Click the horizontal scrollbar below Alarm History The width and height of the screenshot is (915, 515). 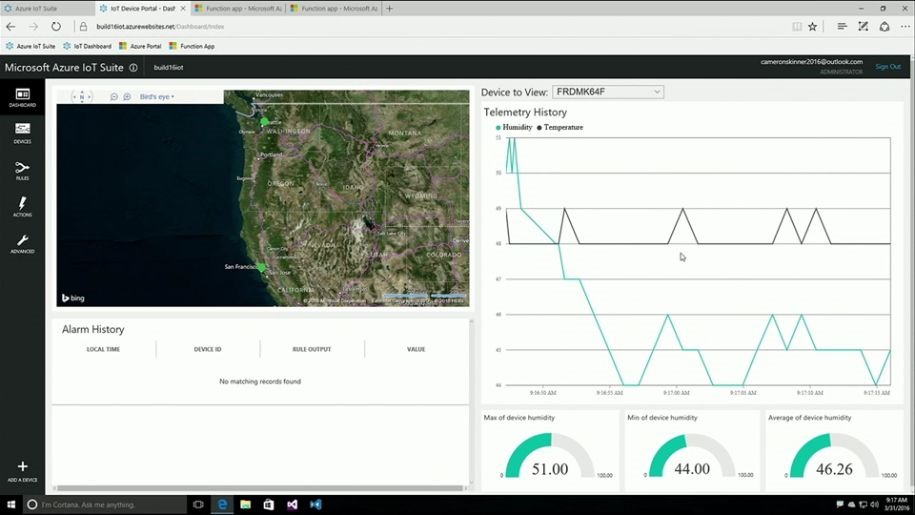click(x=260, y=488)
